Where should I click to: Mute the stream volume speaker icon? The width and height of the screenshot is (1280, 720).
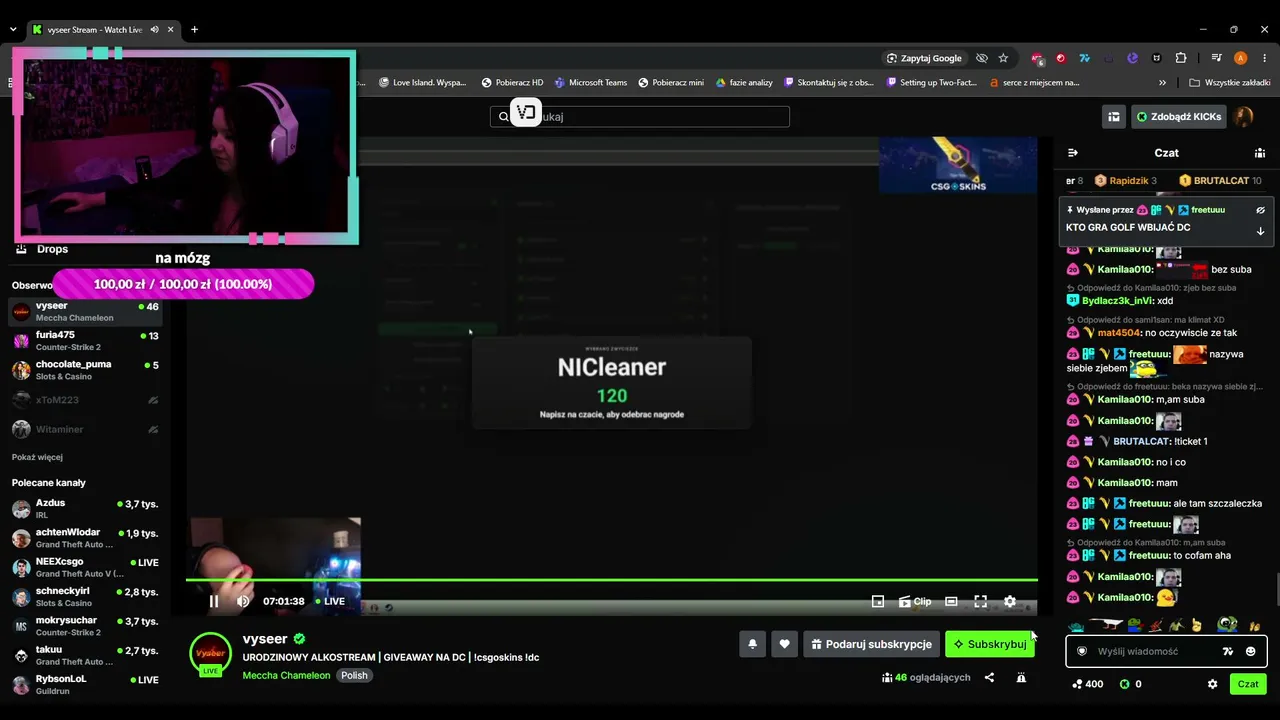click(243, 601)
